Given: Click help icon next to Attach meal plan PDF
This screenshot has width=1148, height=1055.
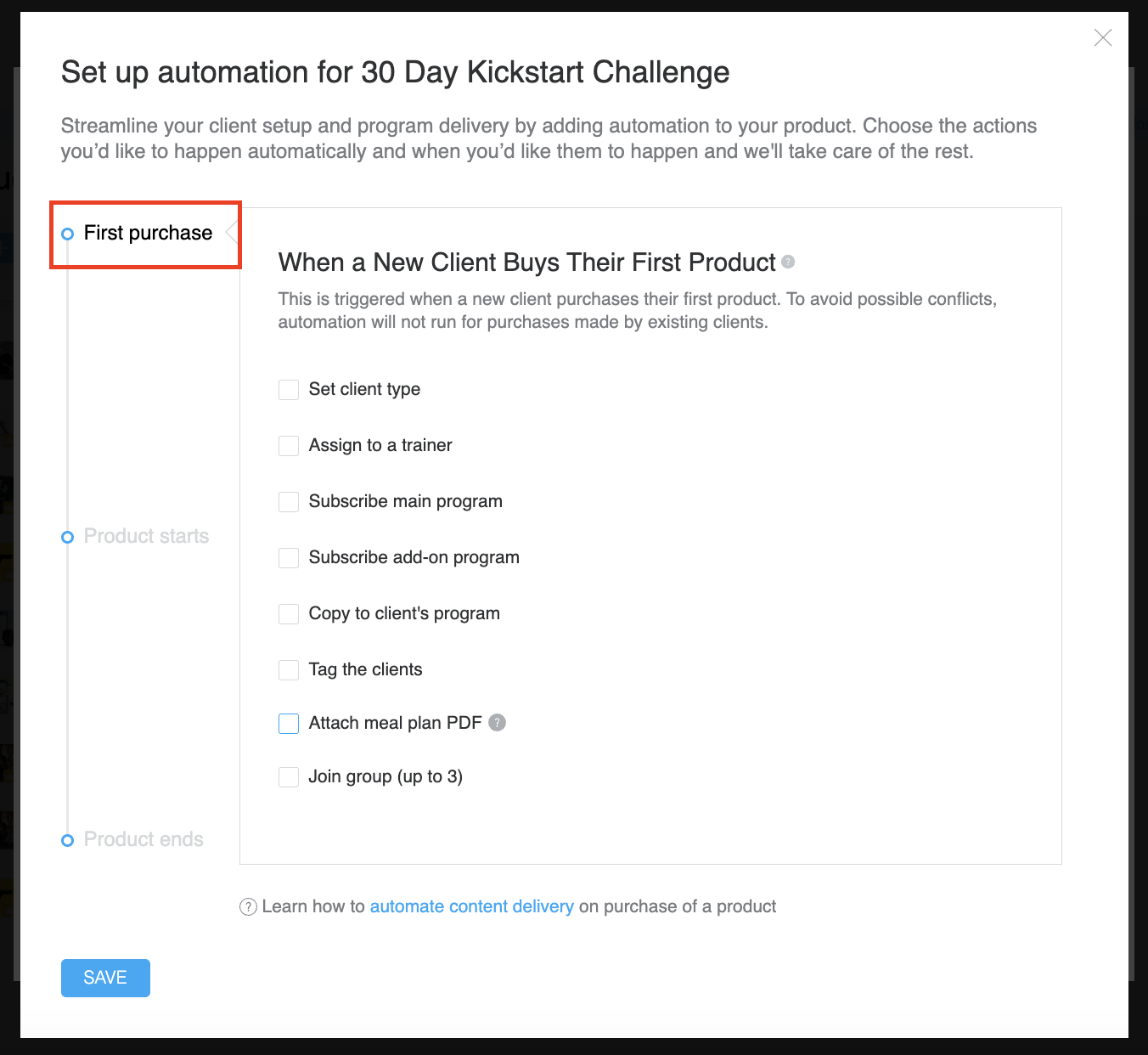Looking at the screenshot, I should pos(498,722).
